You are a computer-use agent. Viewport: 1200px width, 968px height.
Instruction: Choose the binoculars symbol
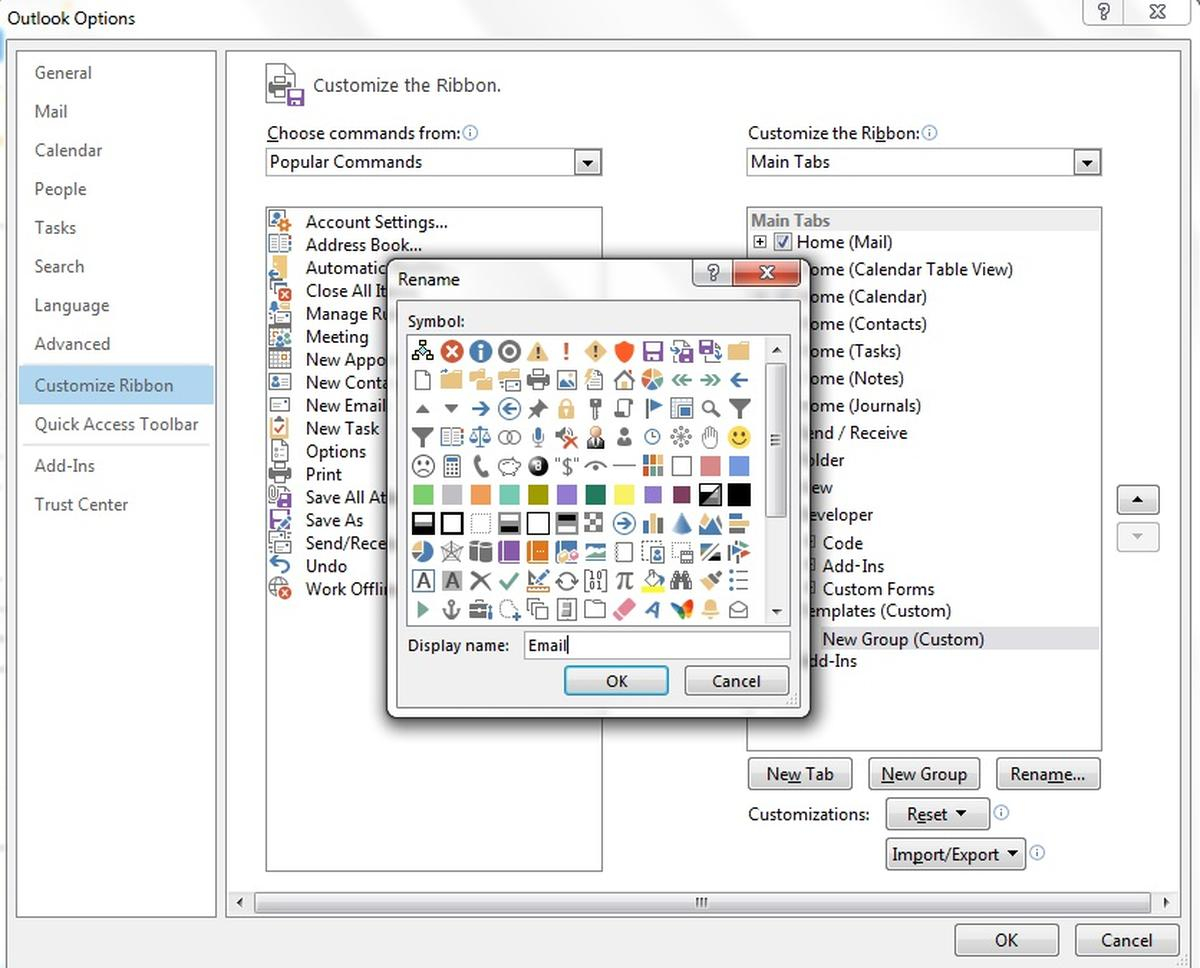point(681,581)
